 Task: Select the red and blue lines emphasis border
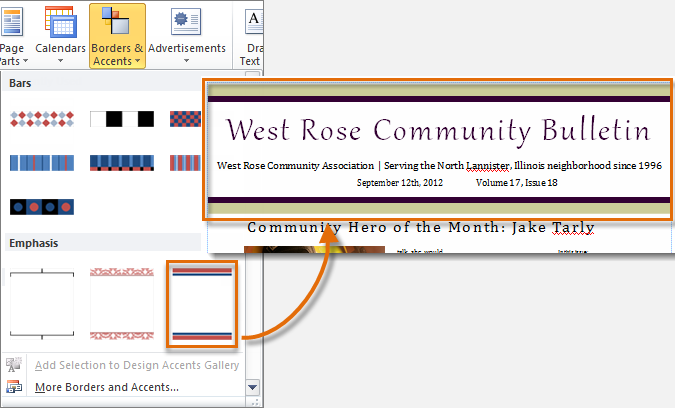click(202, 304)
